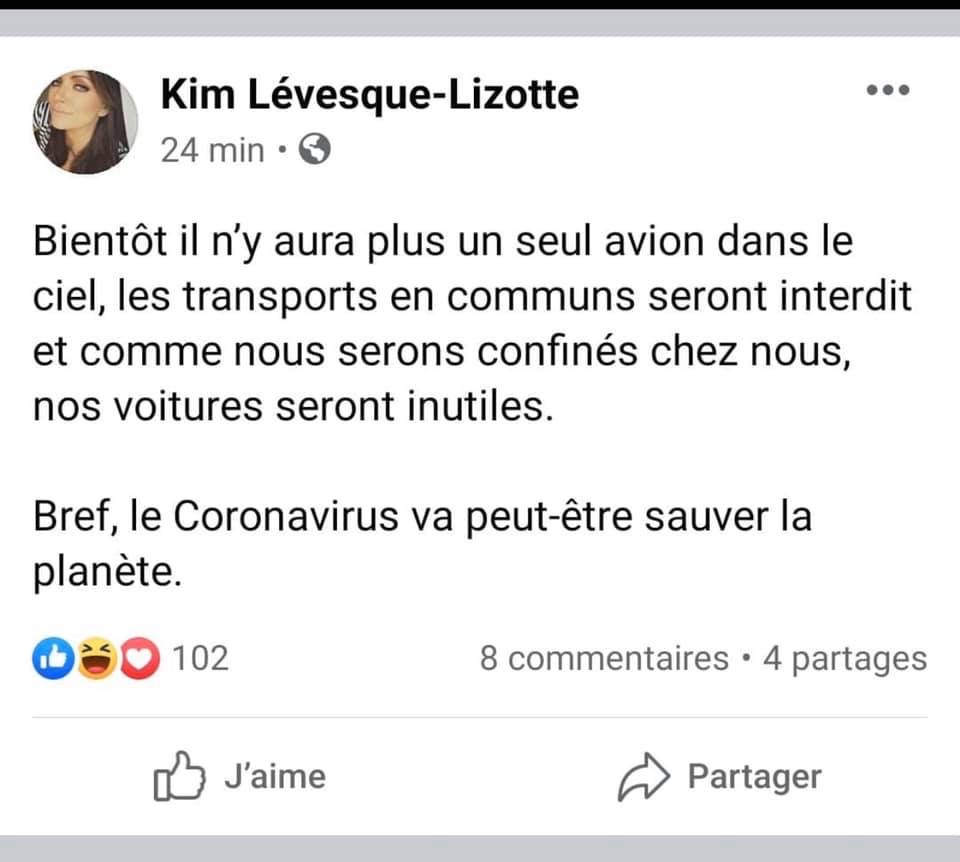Click the word "planète" ending the post
Viewport: 960px width, 862px height.
click(x=107, y=573)
